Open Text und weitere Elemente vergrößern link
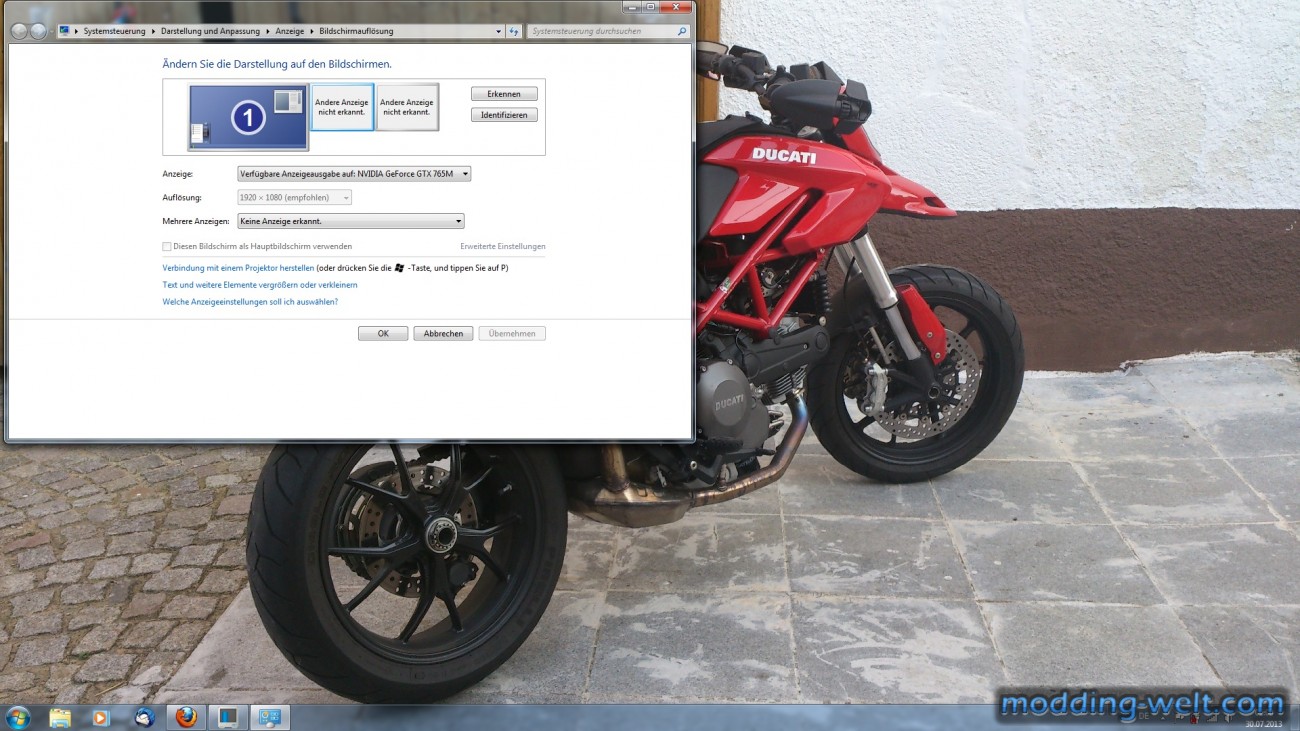The image size is (1300, 731). pos(260,285)
